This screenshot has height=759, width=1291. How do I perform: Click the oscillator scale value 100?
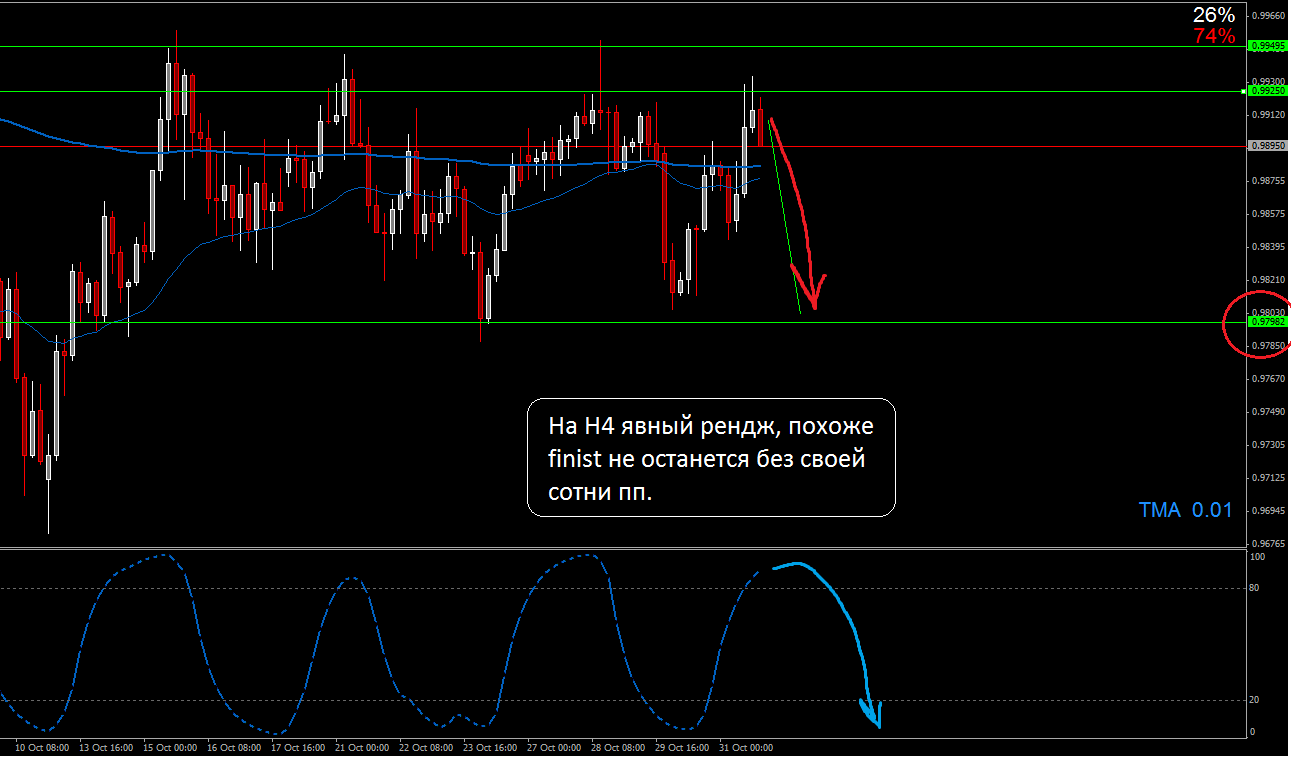click(1258, 556)
